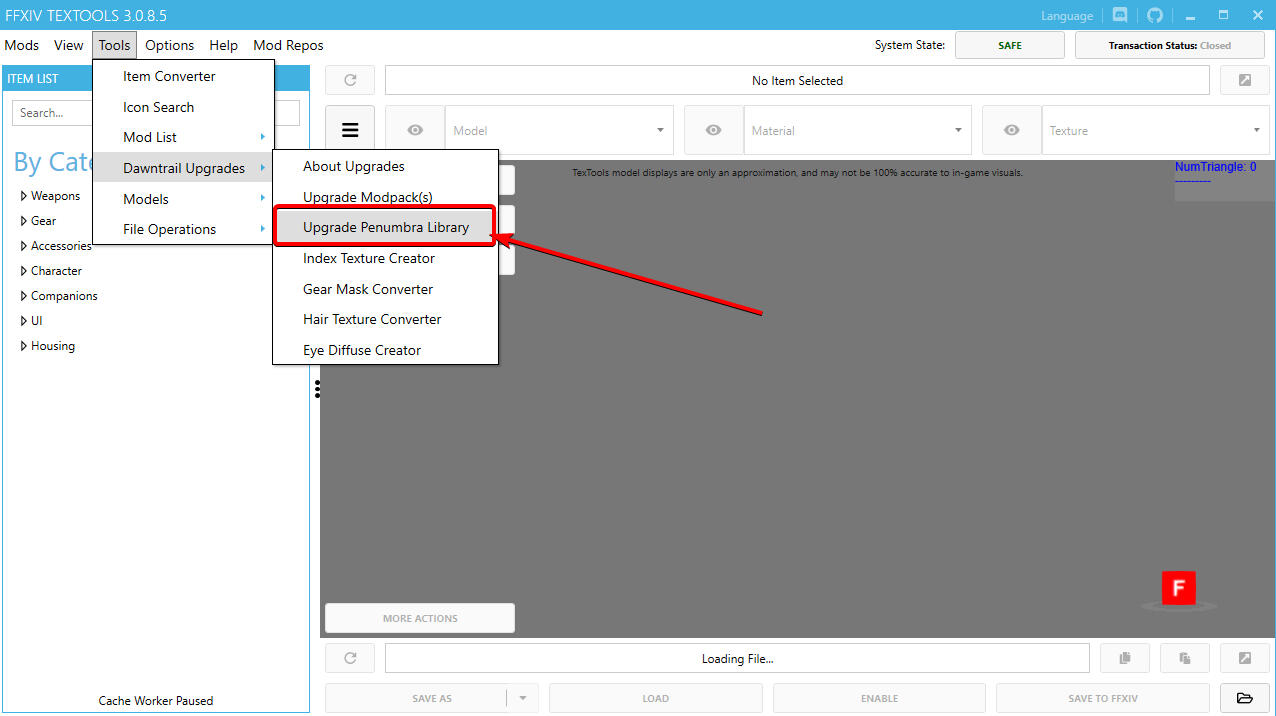Screen dimensions: 1276x716
Task: Choose Hair Texture Converter from submenu
Action: [372, 319]
